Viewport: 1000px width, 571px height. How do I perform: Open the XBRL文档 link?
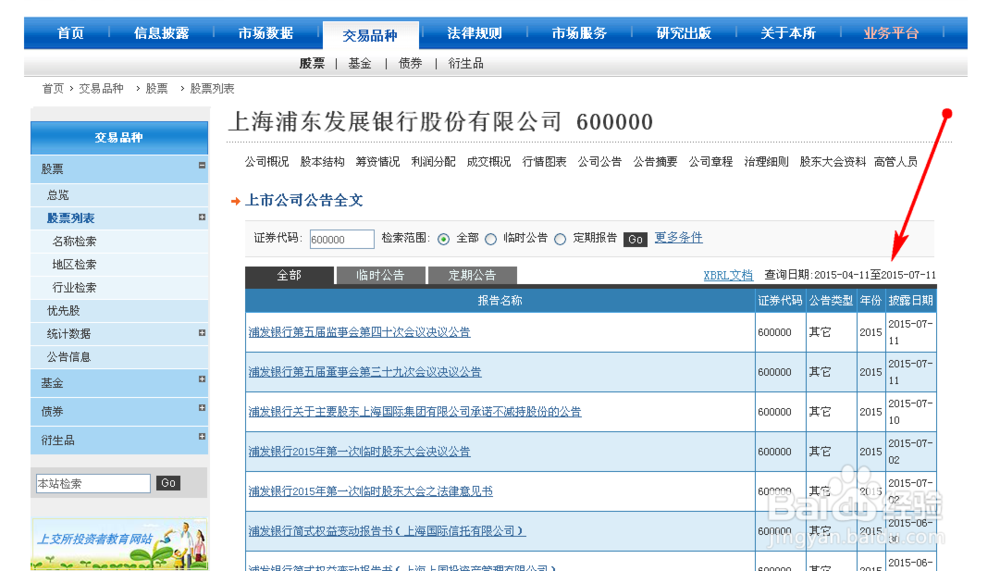pos(728,275)
